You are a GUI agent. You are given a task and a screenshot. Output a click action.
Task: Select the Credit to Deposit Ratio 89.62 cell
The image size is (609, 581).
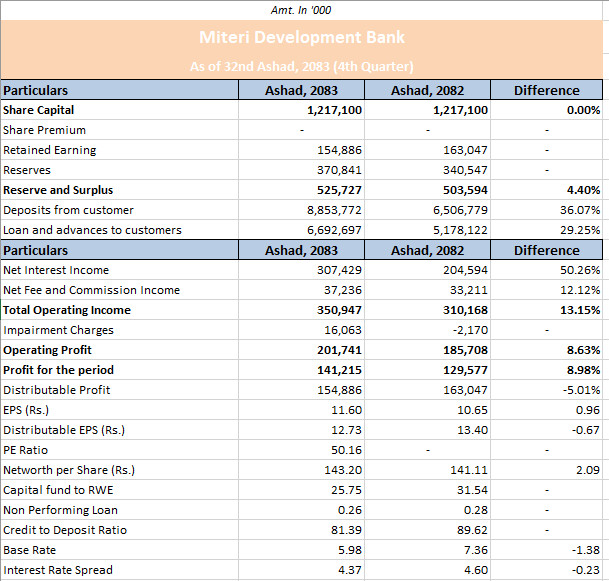point(428,530)
